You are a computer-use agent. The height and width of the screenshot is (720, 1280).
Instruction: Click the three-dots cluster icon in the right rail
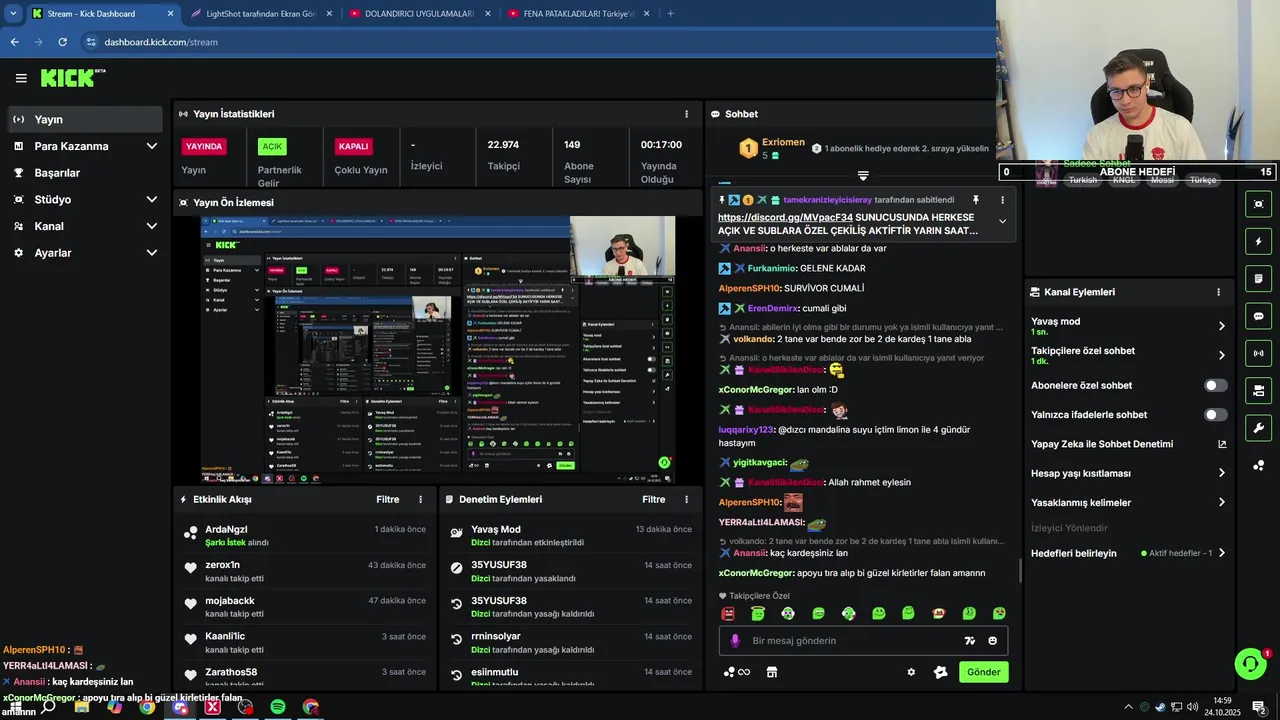coord(1258,465)
